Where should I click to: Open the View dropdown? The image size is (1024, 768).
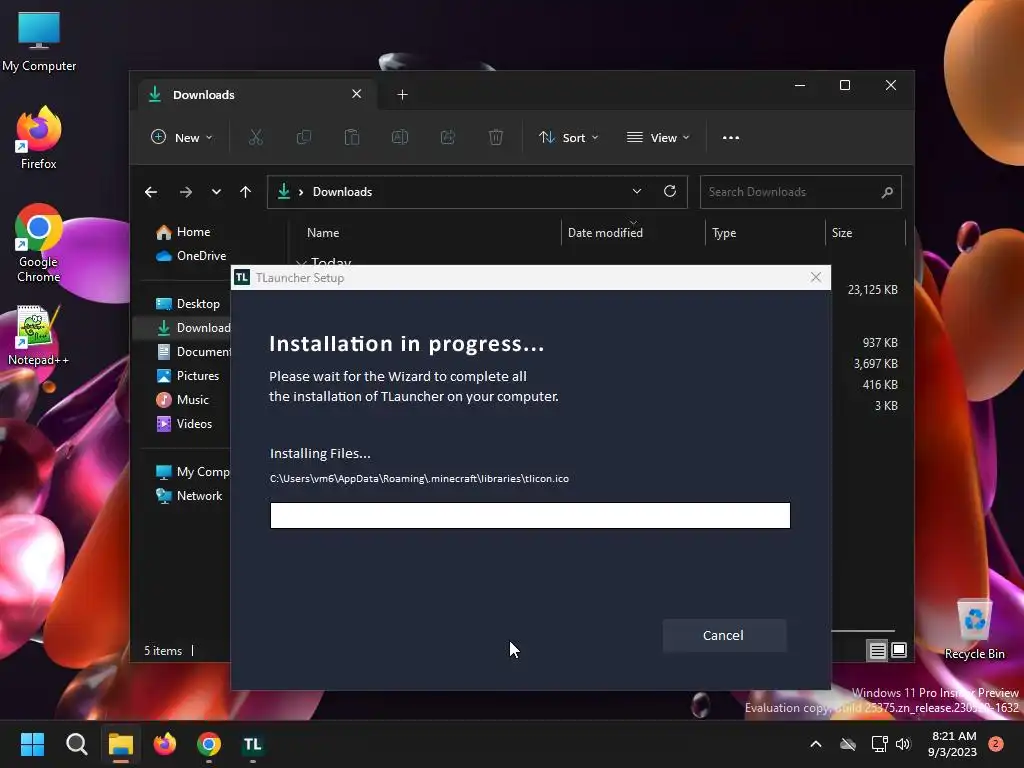(658, 138)
